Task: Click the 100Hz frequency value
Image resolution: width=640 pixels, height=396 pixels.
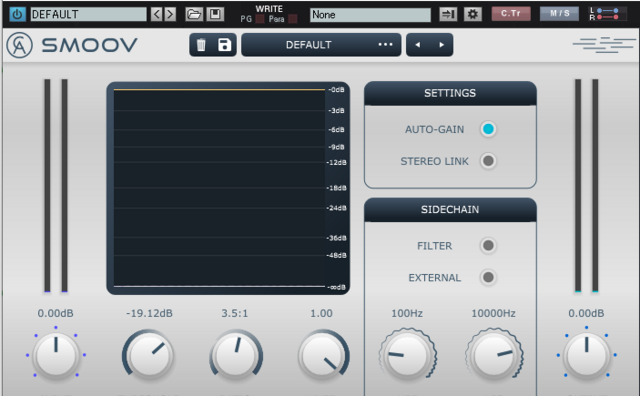Action: click(x=407, y=313)
